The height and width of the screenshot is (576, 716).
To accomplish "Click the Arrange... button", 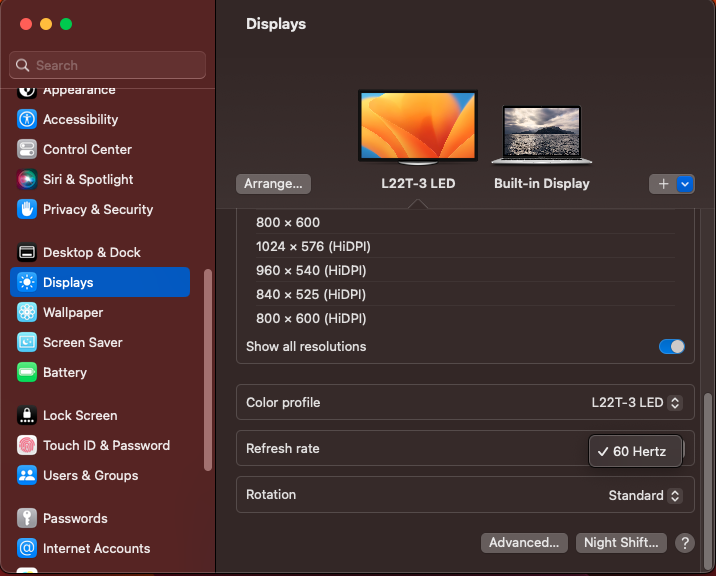I will tap(273, 184).
